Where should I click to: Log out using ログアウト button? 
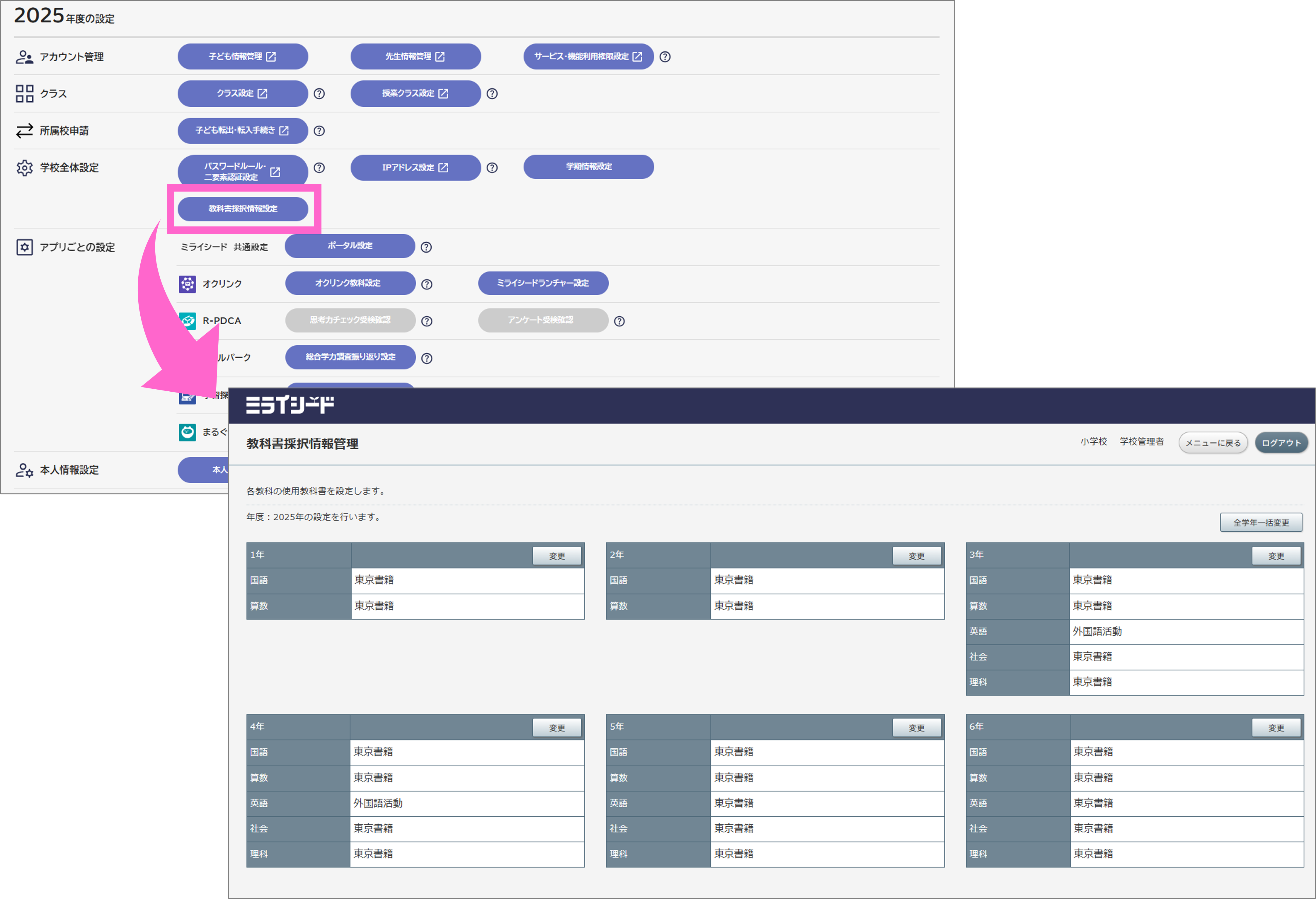pos(1281,443)
